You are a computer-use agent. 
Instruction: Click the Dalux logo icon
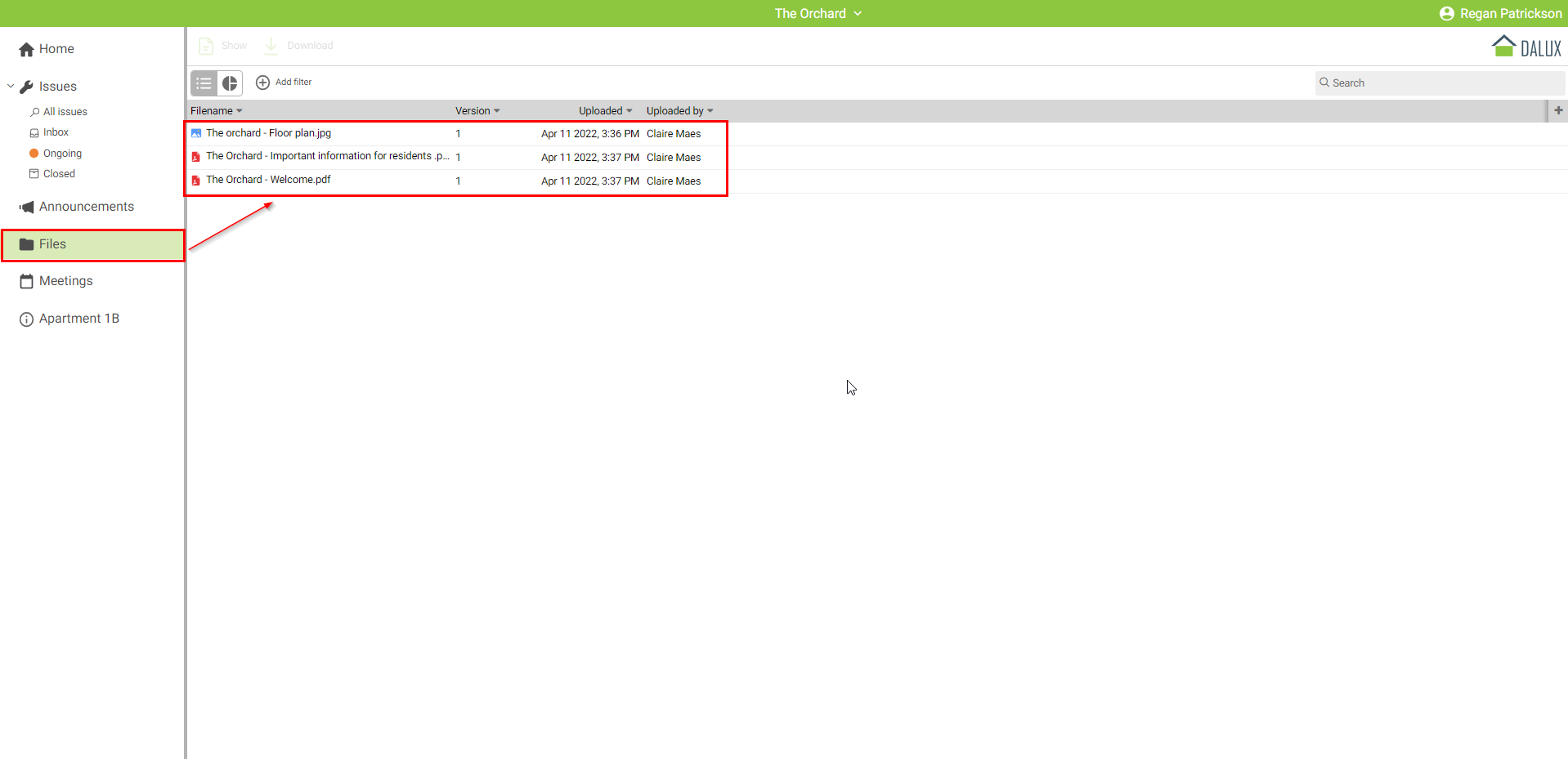click(1503, 47)
